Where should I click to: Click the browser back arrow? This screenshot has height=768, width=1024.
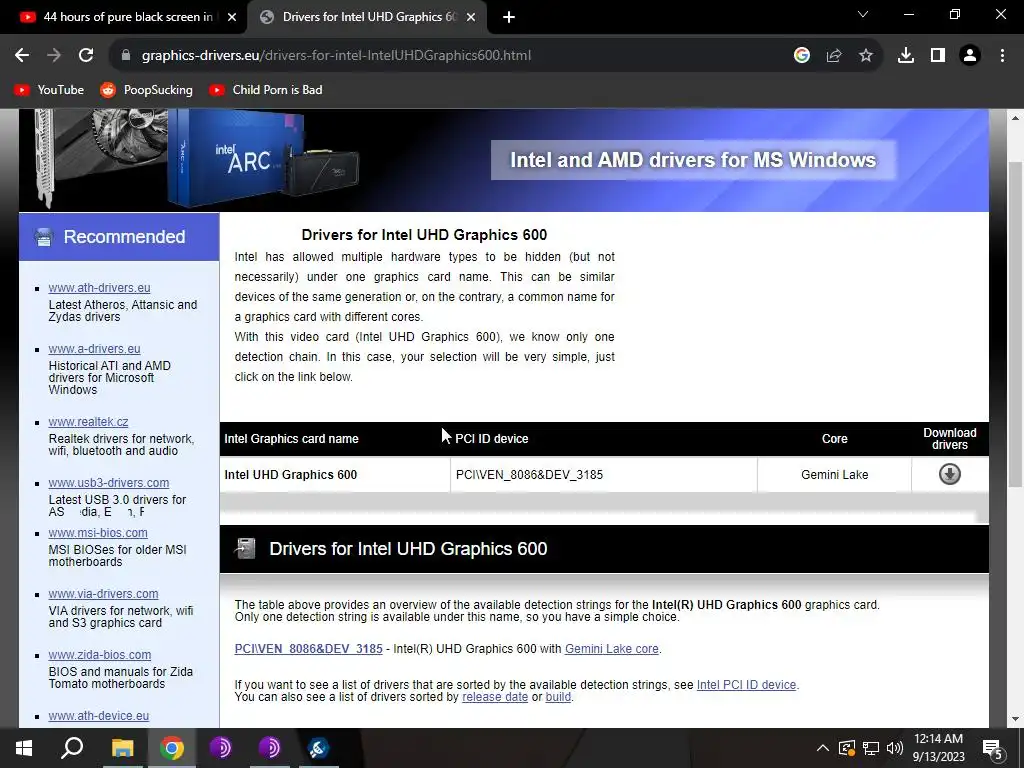click(x=22, y=56)
